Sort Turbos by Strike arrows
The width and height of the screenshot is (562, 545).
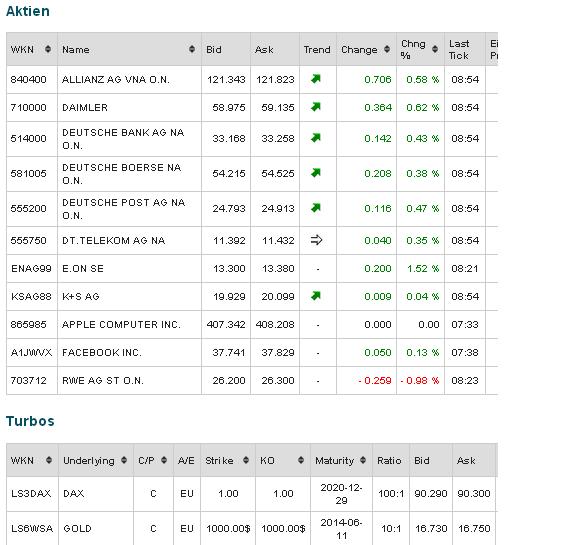coord(246,460)
